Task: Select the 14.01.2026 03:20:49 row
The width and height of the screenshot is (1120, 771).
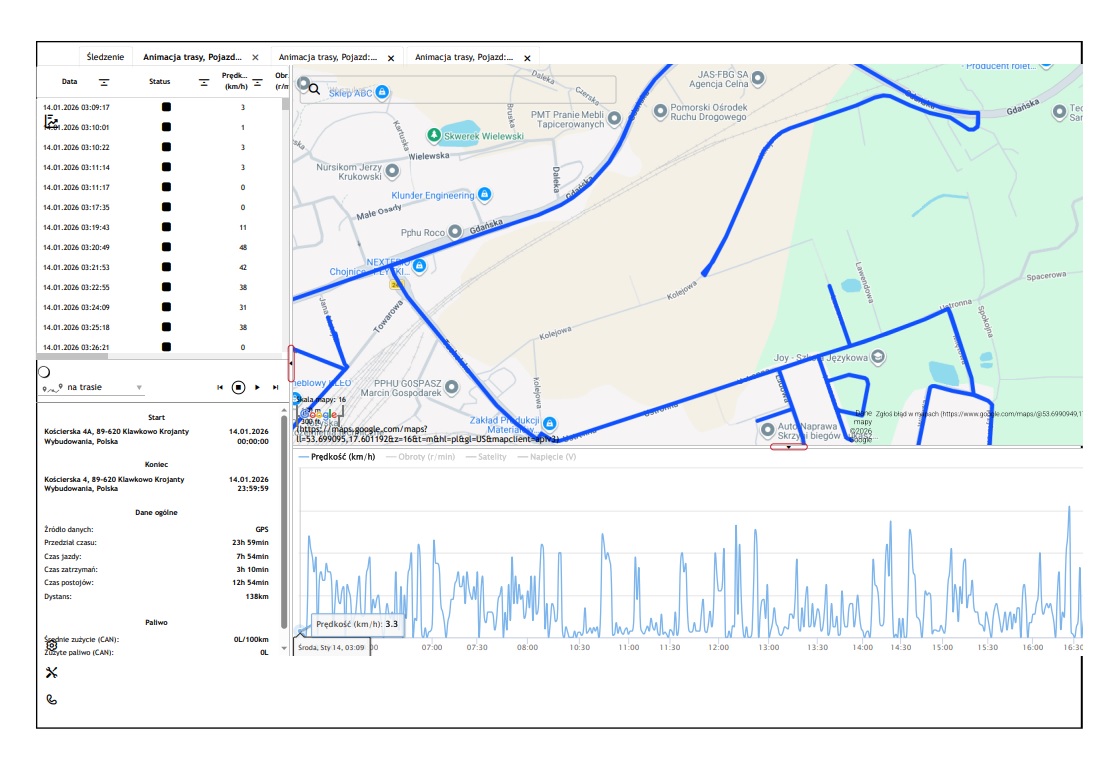Action: (x=76, y=247)
